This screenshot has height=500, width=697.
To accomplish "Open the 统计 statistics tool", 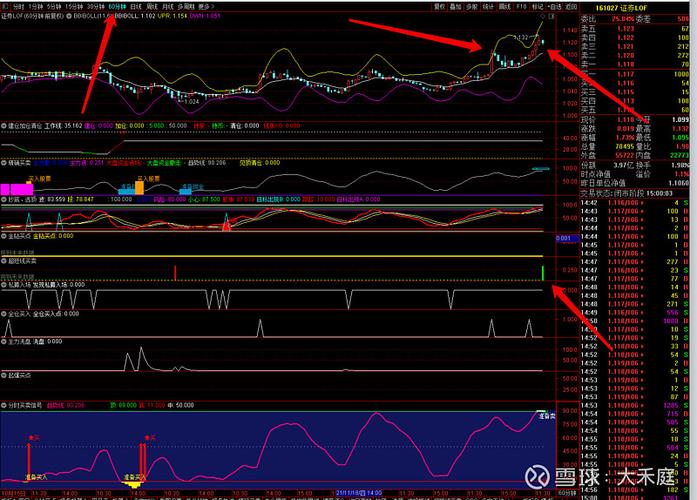I will 478,6.
